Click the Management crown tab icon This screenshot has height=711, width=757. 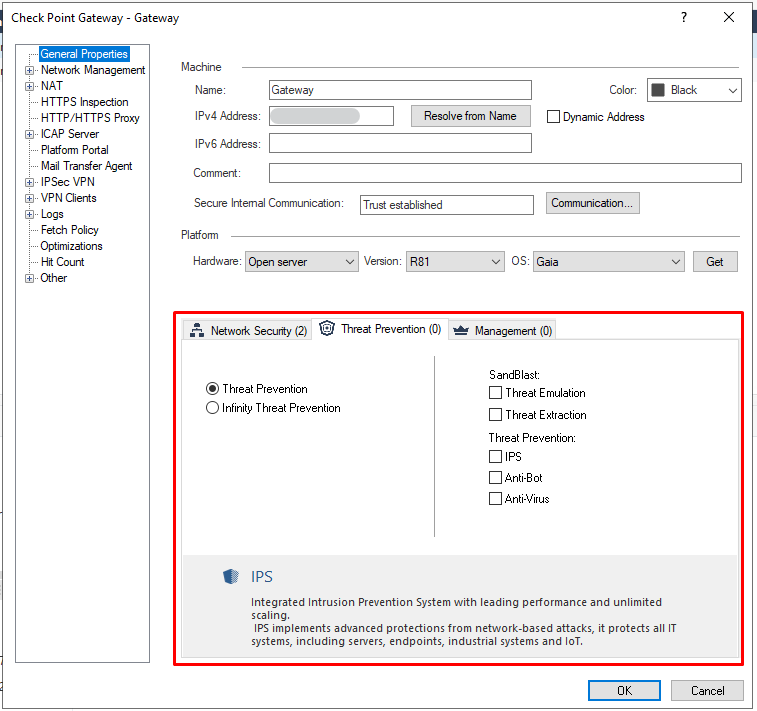[x=461, y=331]
